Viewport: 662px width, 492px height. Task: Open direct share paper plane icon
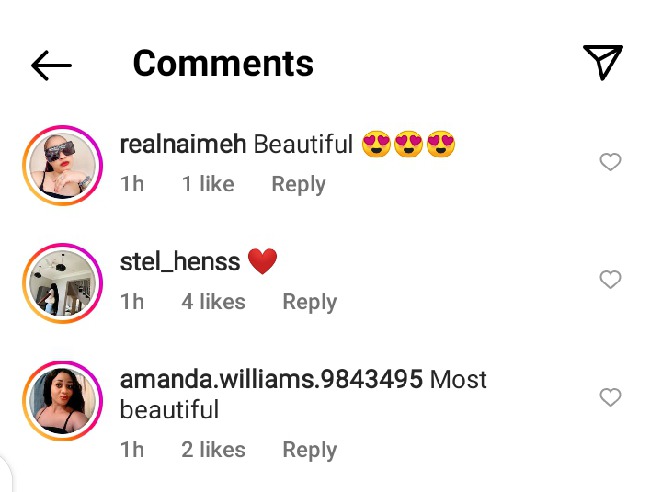pyautogui.click(x=603, y=62)
